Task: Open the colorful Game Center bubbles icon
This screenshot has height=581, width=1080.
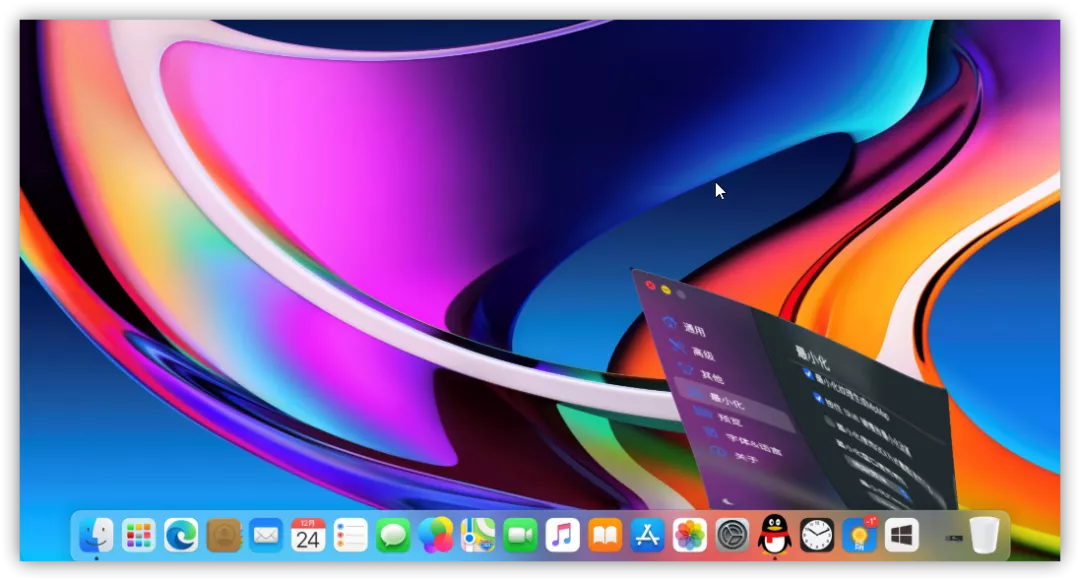Action: 436,535
